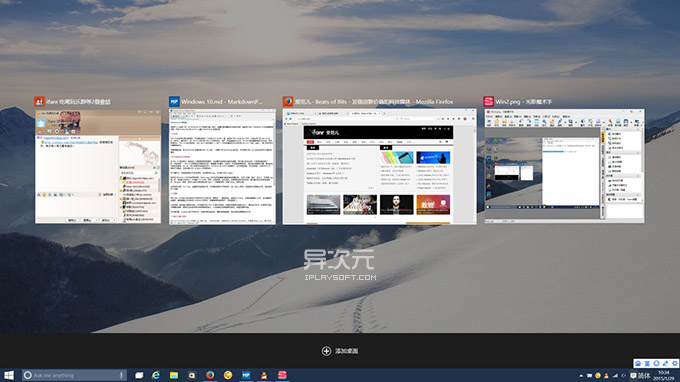The height and width of the screenshot is (382, 680).
Task: Click the Ask me anything search box
Action: click(x=74, y=375)
